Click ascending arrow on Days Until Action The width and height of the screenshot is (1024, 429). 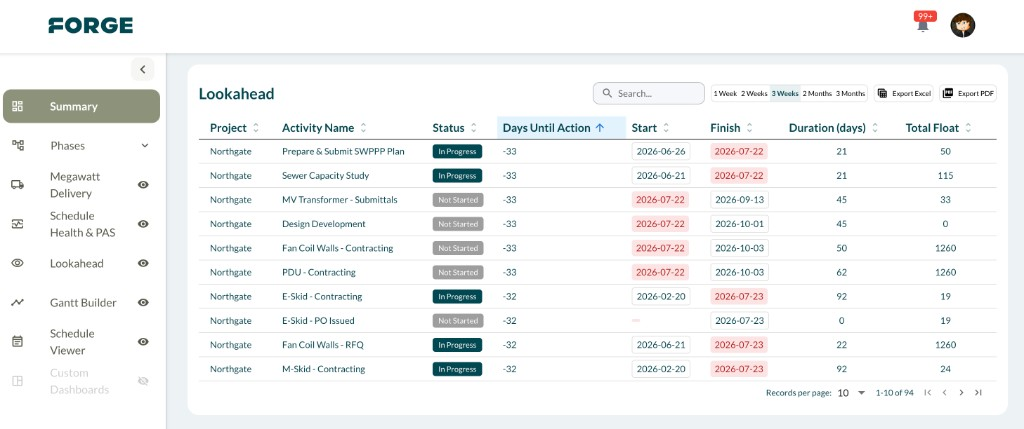coord(600,128)
